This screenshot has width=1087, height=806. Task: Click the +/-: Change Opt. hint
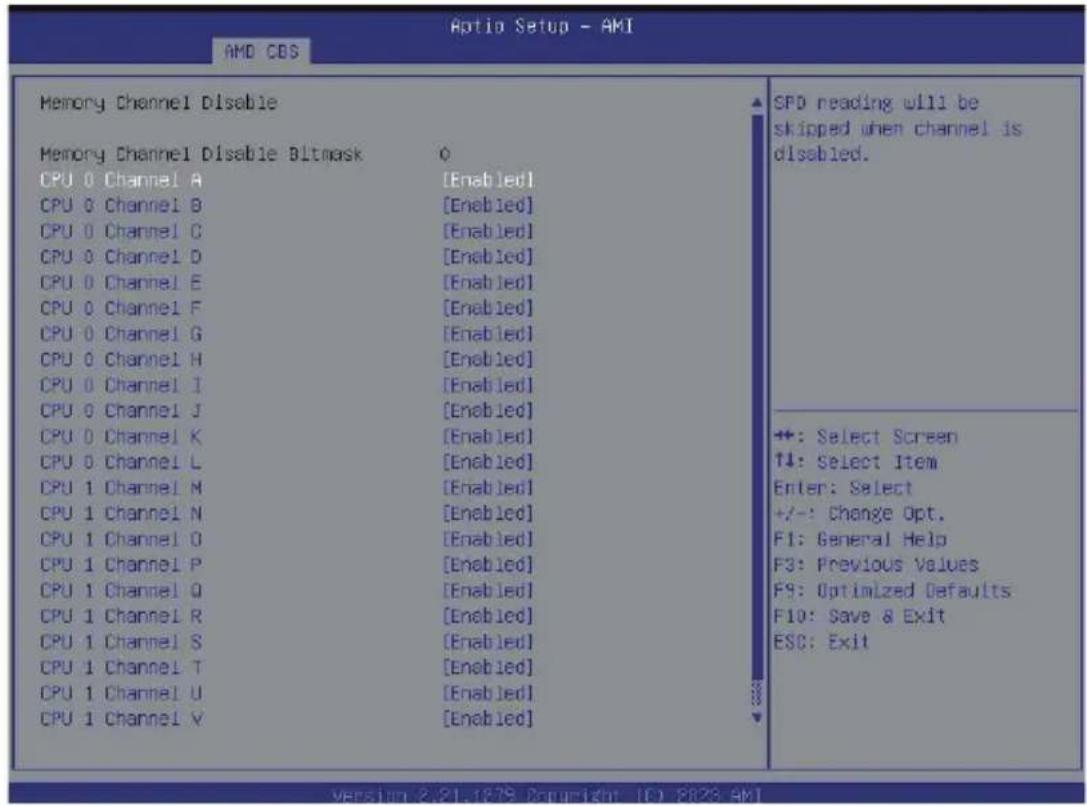860,514
